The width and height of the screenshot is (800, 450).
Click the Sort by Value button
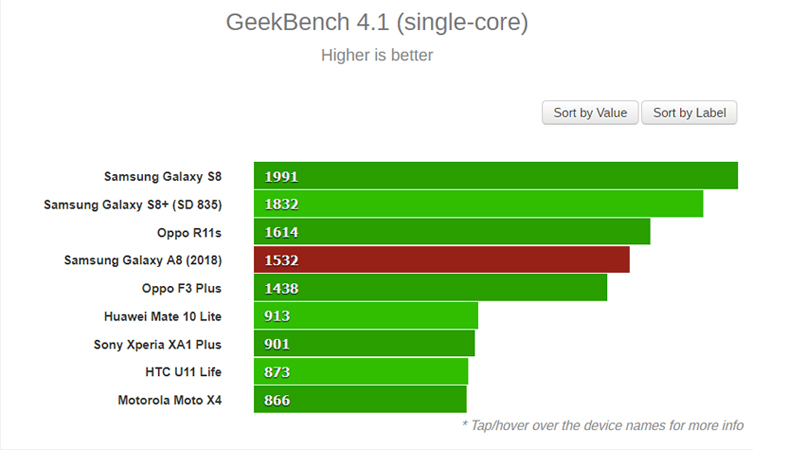pyautogui.click(x=590, y=113)
